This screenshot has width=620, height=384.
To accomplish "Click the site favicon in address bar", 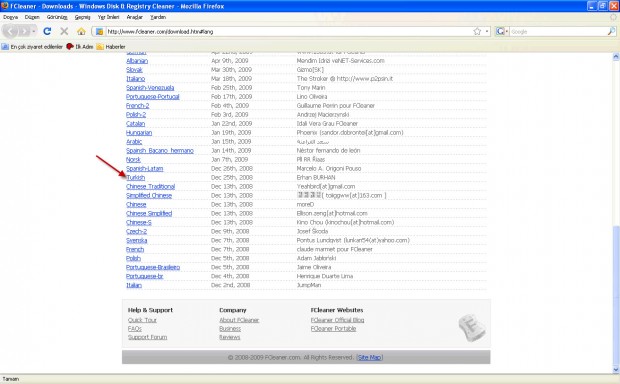I will pyautogui.click(x=100, y=31).
